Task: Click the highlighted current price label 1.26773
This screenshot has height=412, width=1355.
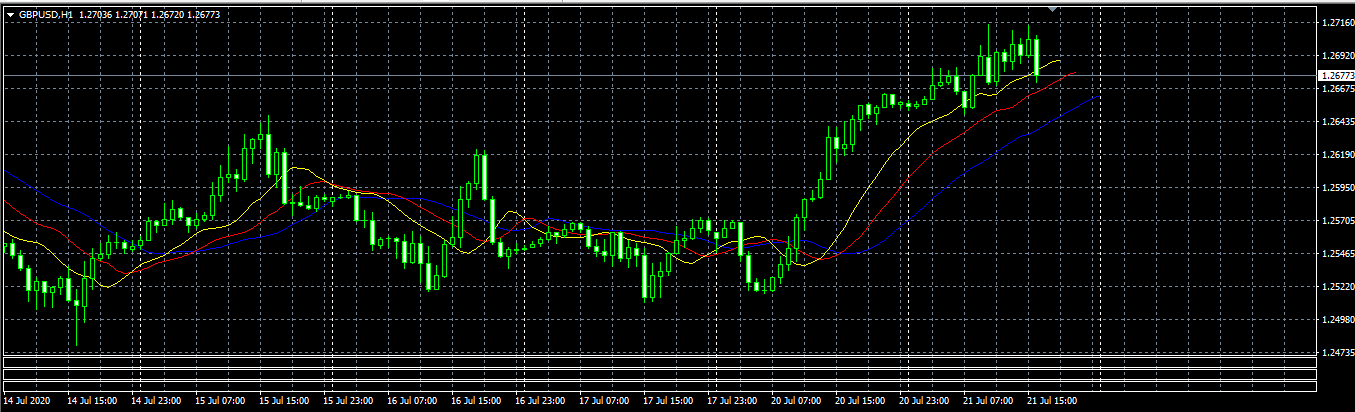Action: point(1336,76)
